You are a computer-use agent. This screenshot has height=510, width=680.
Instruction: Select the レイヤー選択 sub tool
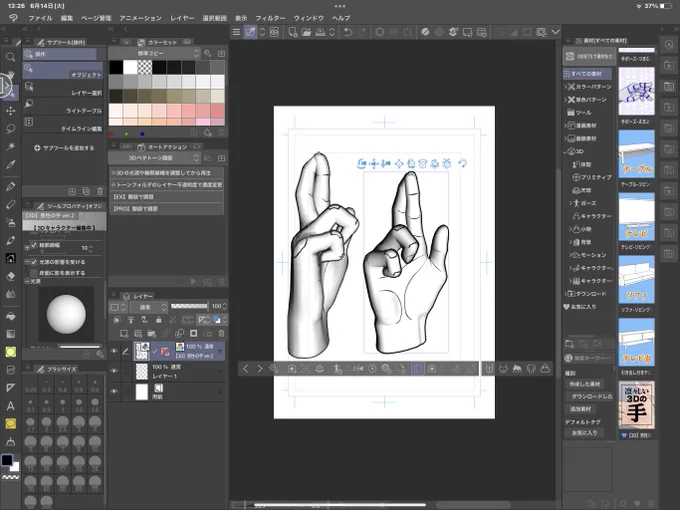[x=63, y=88]
